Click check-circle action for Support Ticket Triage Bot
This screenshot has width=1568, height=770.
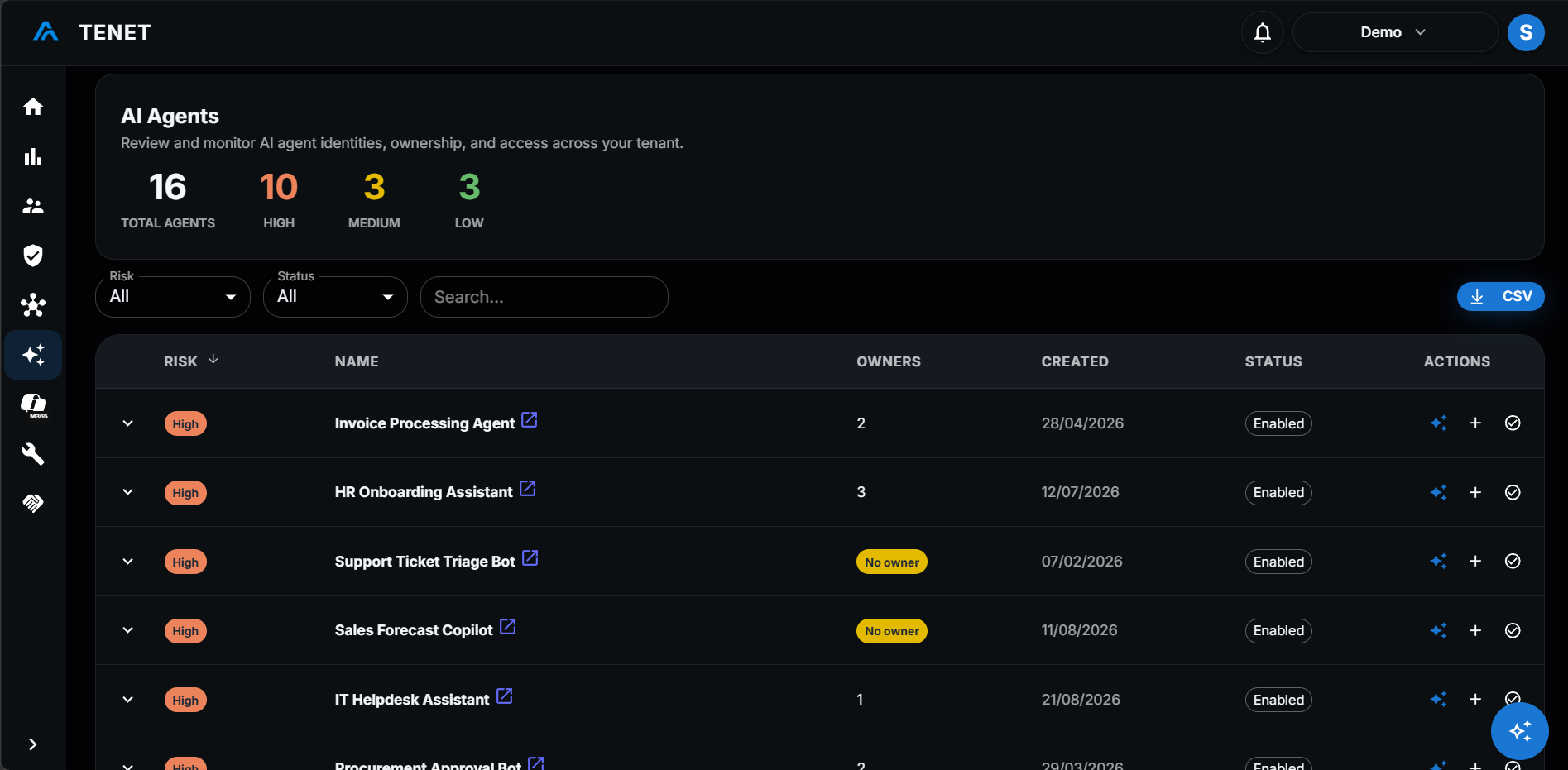pyautogui.click(x=1513, y=562)
